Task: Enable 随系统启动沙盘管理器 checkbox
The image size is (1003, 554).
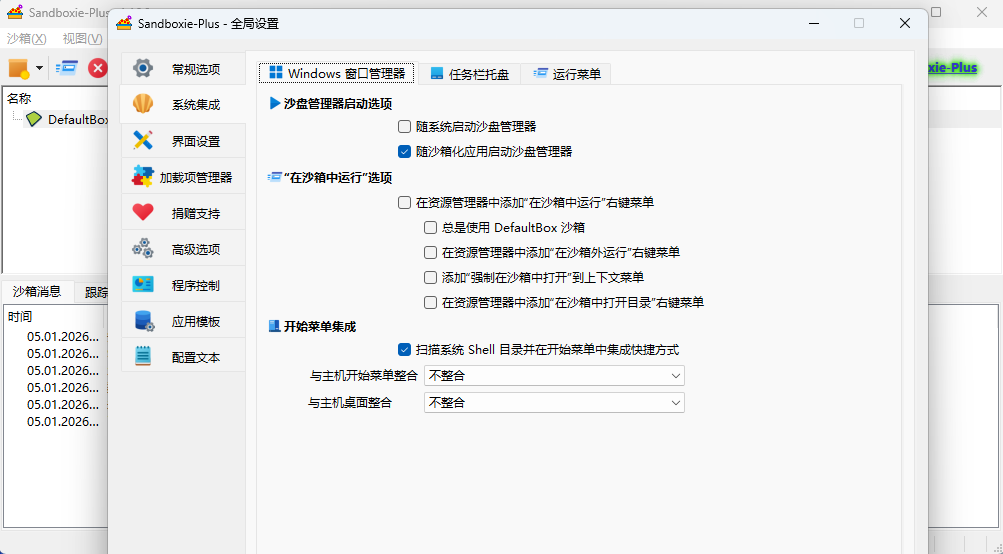Action: [405, 127]
